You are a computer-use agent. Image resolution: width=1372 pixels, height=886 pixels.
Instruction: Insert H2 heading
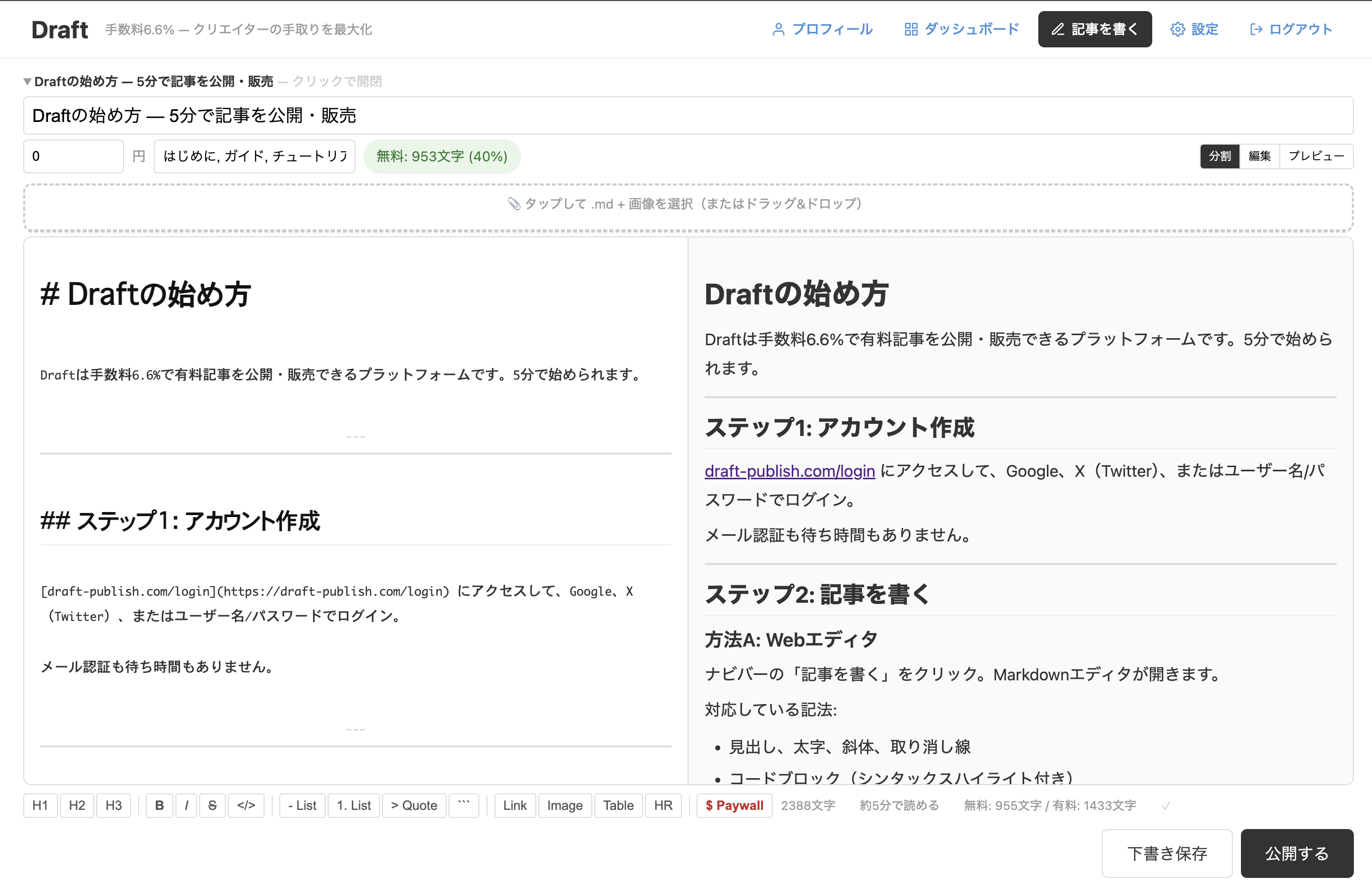pyautogui.click(x=77, y=805)
